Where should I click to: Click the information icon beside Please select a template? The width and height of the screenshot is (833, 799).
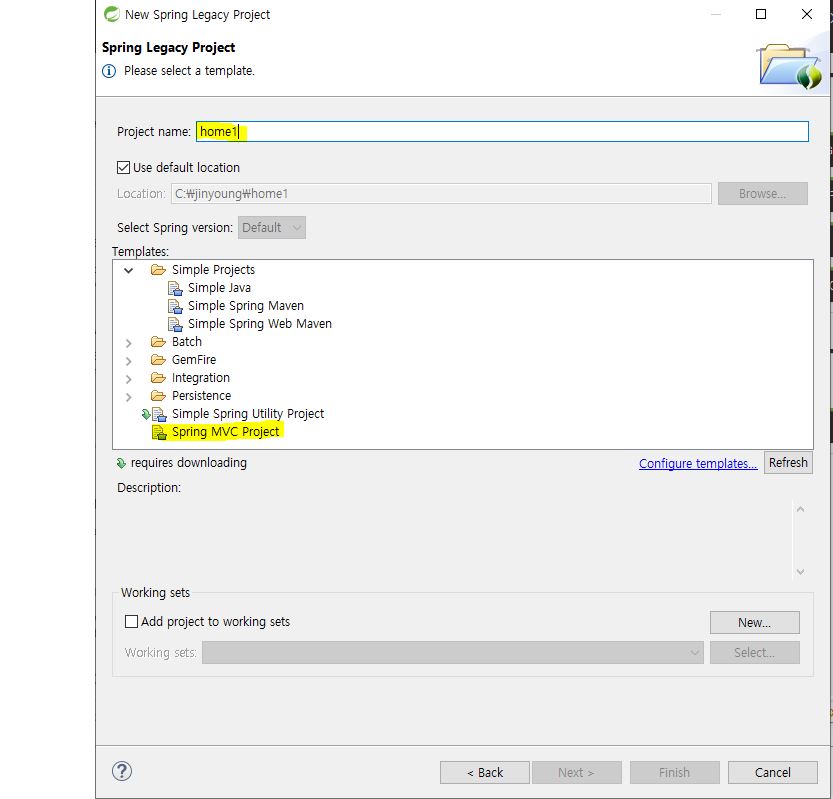[x=109, y=71]
